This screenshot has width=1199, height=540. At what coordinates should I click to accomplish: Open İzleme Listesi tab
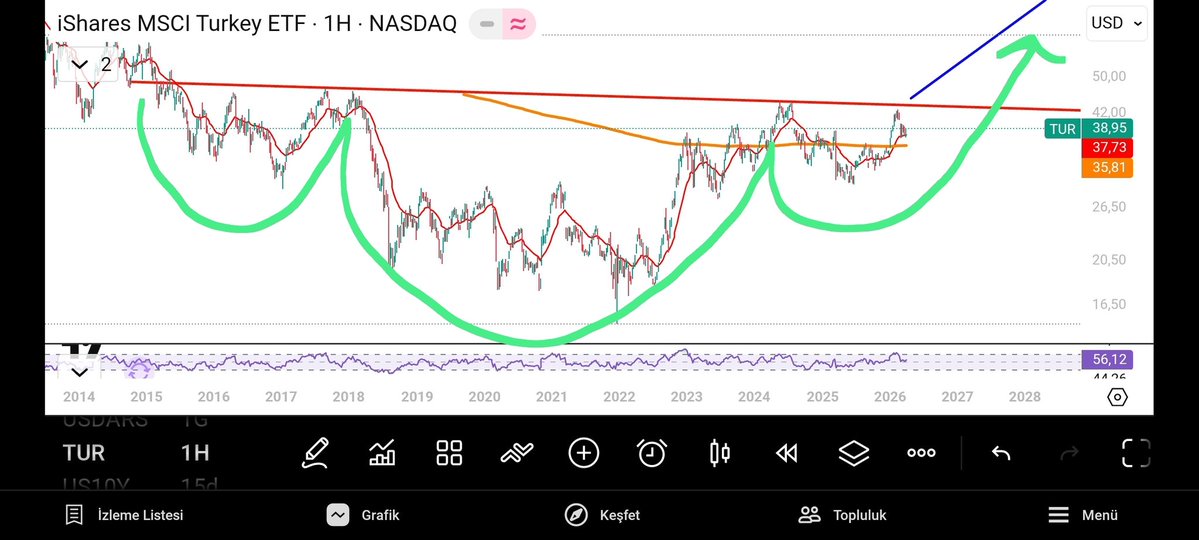pos(125,515)
